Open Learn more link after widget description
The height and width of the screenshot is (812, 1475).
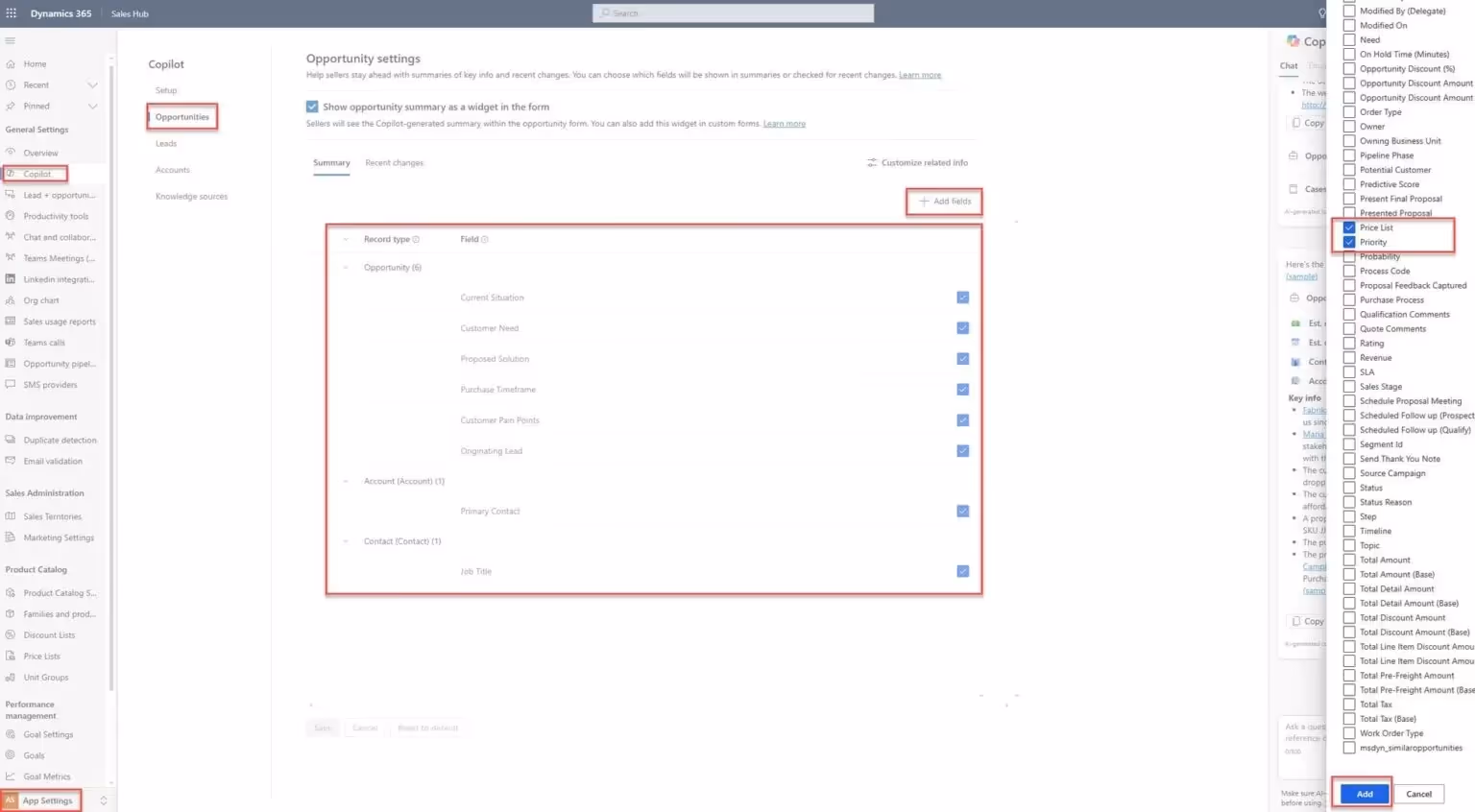[x=785, y=124]
